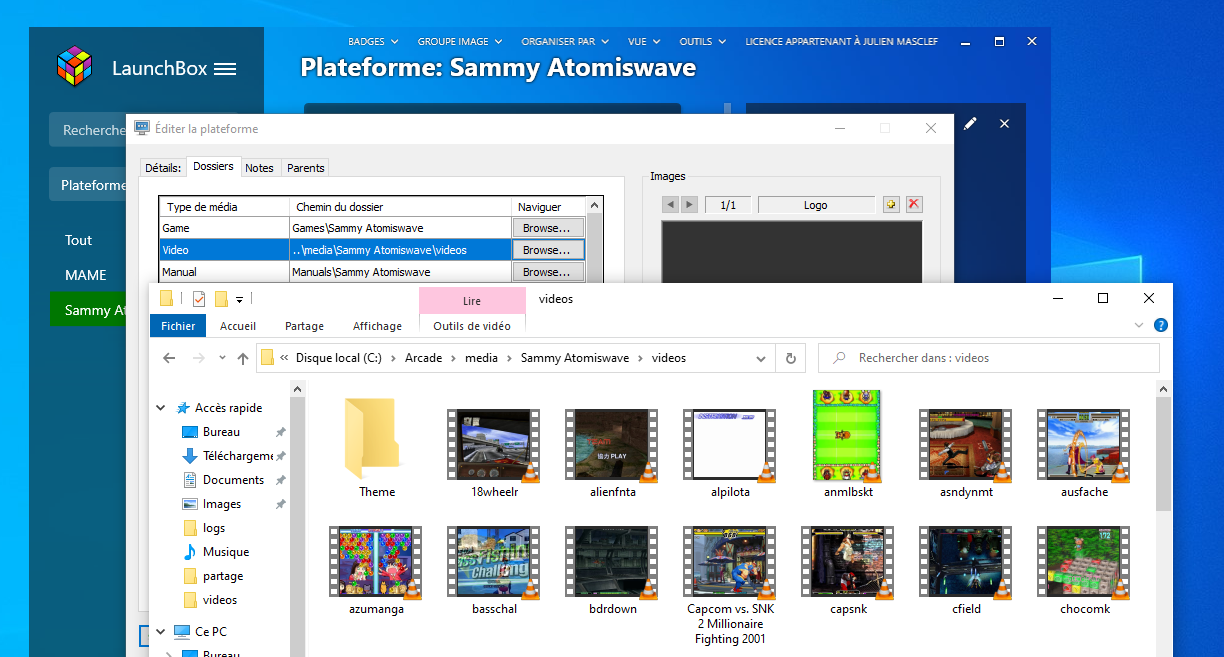Show previous image in the Images panel
Image resolution: width=1224 pixels, height=657 pixels.
pyautogui.click(x=671, y=205)
